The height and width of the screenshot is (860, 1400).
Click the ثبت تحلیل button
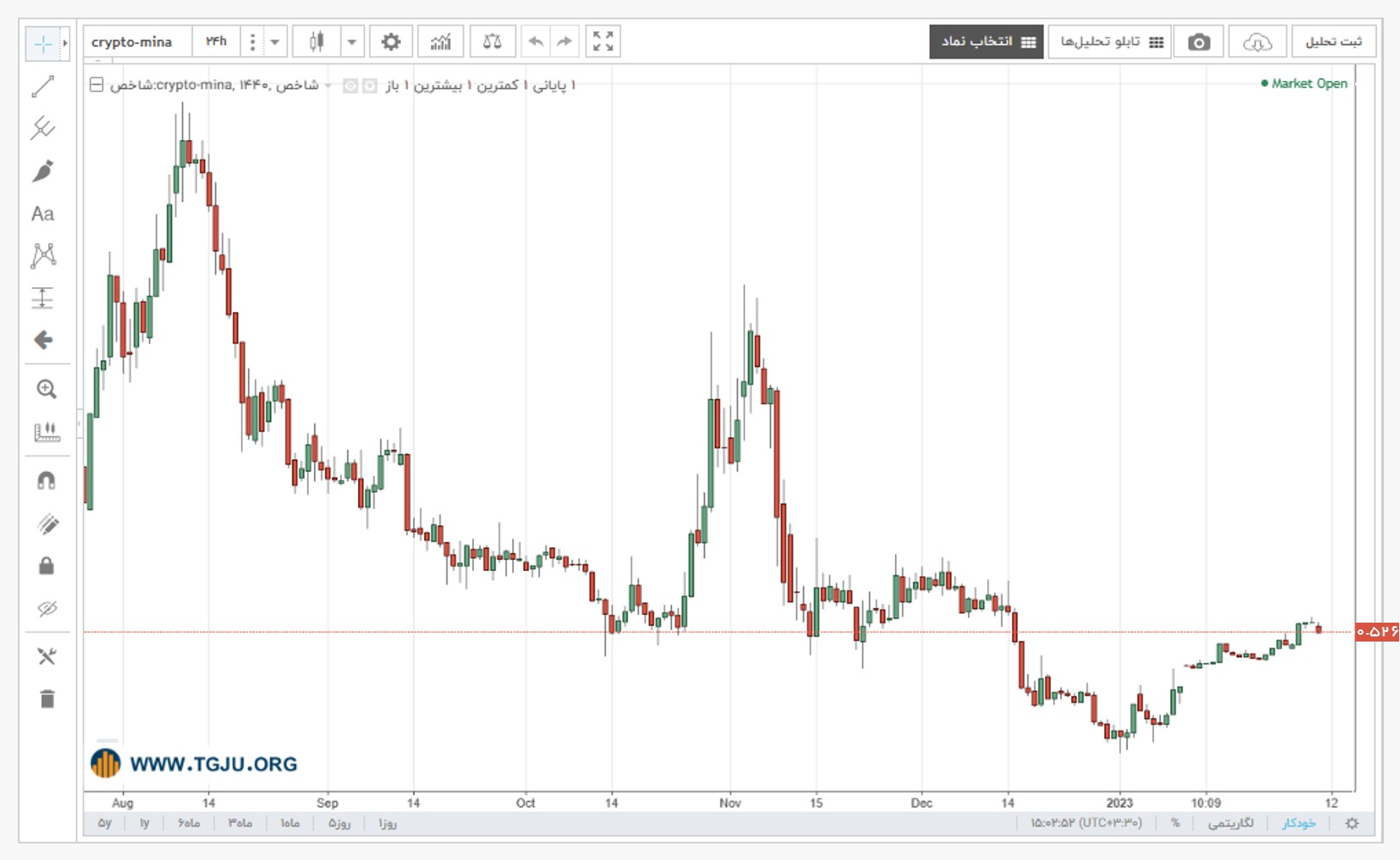click(x=1333, y=42)
